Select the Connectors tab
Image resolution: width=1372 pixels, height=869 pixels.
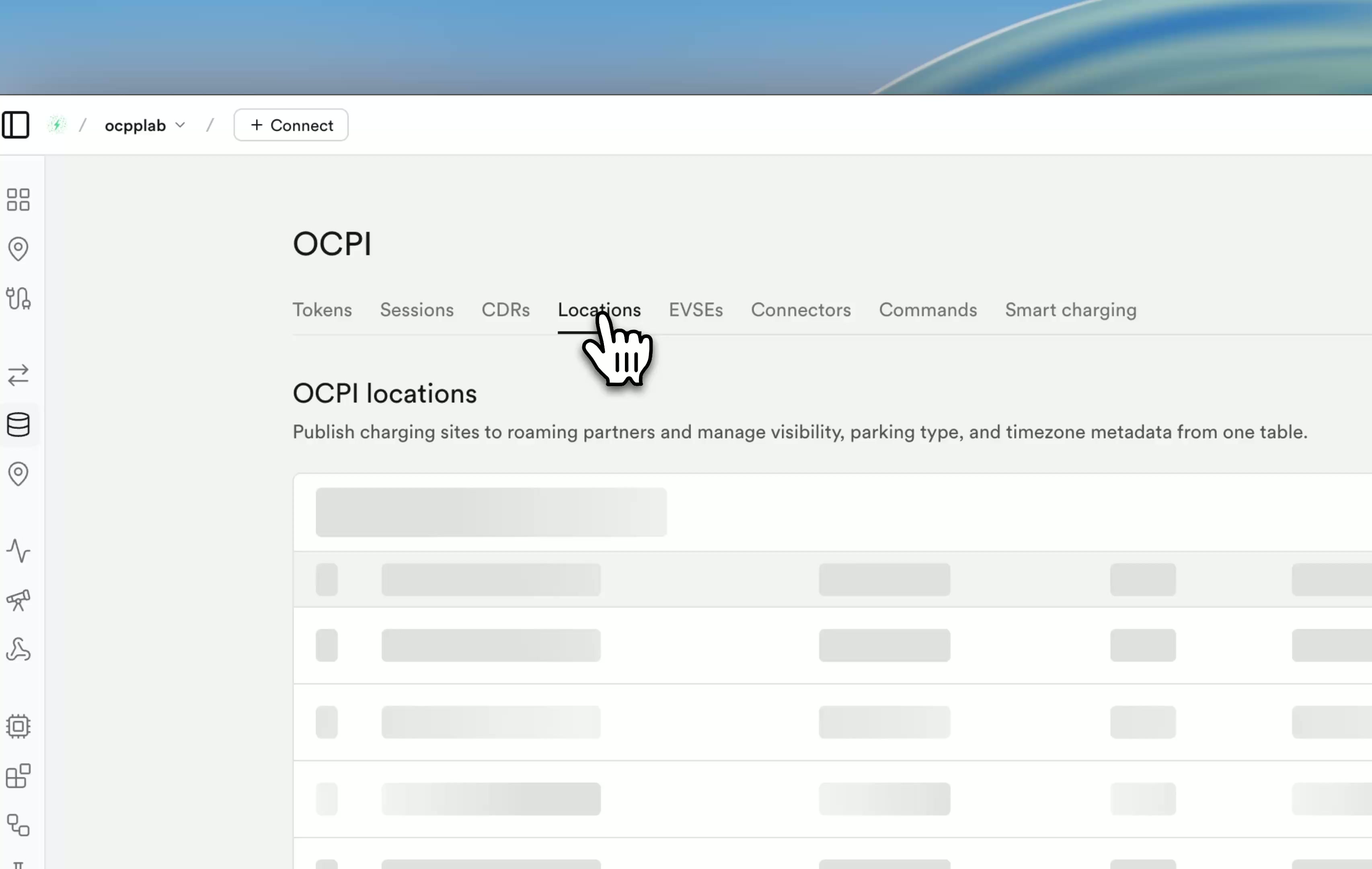tap(801, 310)
